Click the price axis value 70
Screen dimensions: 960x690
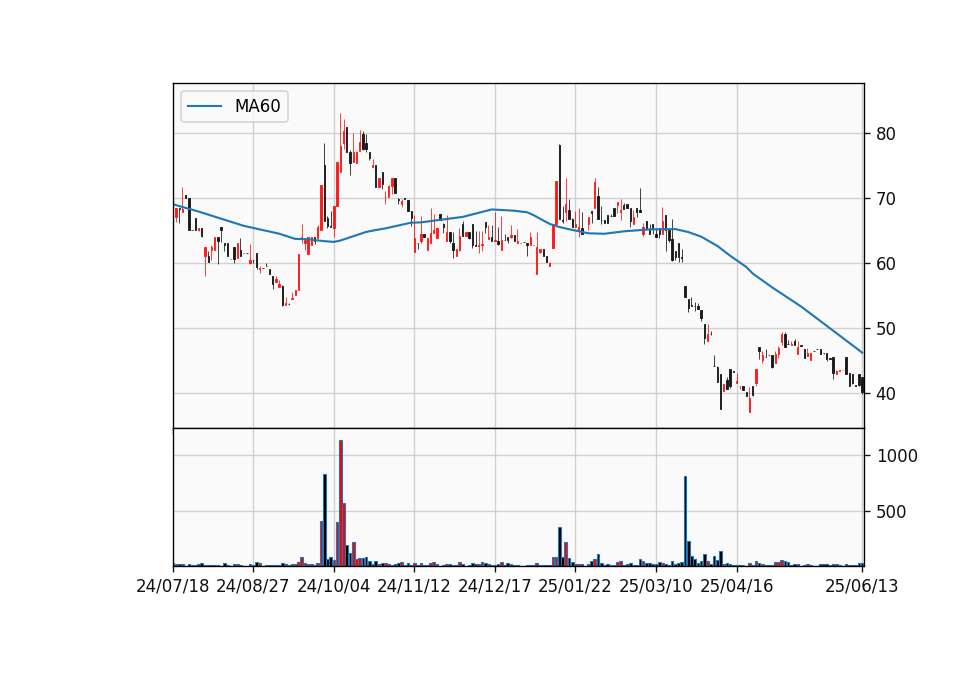coord(886,199)
